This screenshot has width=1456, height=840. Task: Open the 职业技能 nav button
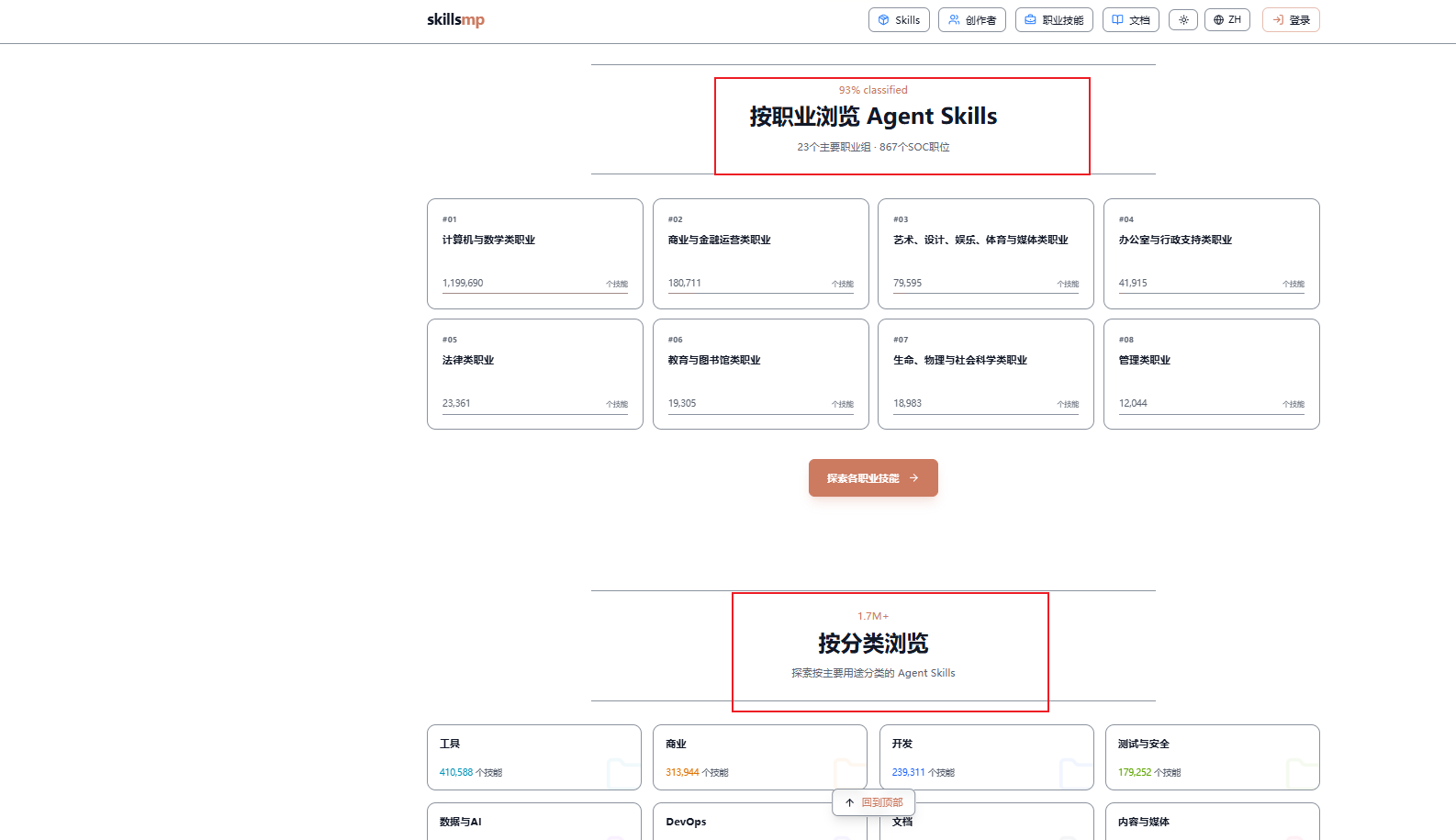click(1054, 19)
